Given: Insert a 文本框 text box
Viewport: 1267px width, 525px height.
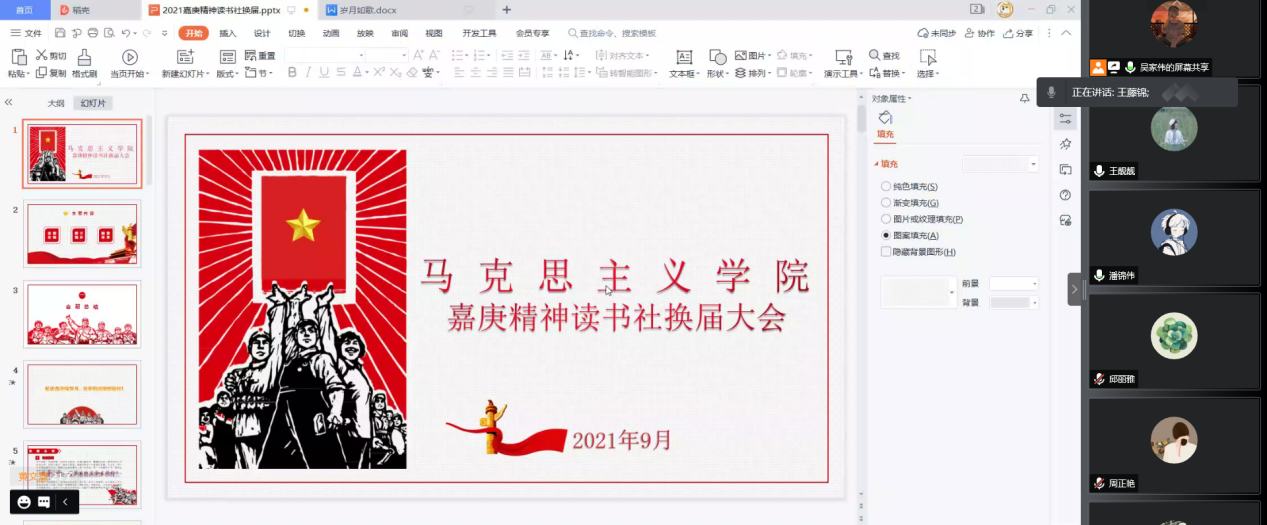Looking at the screenshot, I should (x=684, y=58).
